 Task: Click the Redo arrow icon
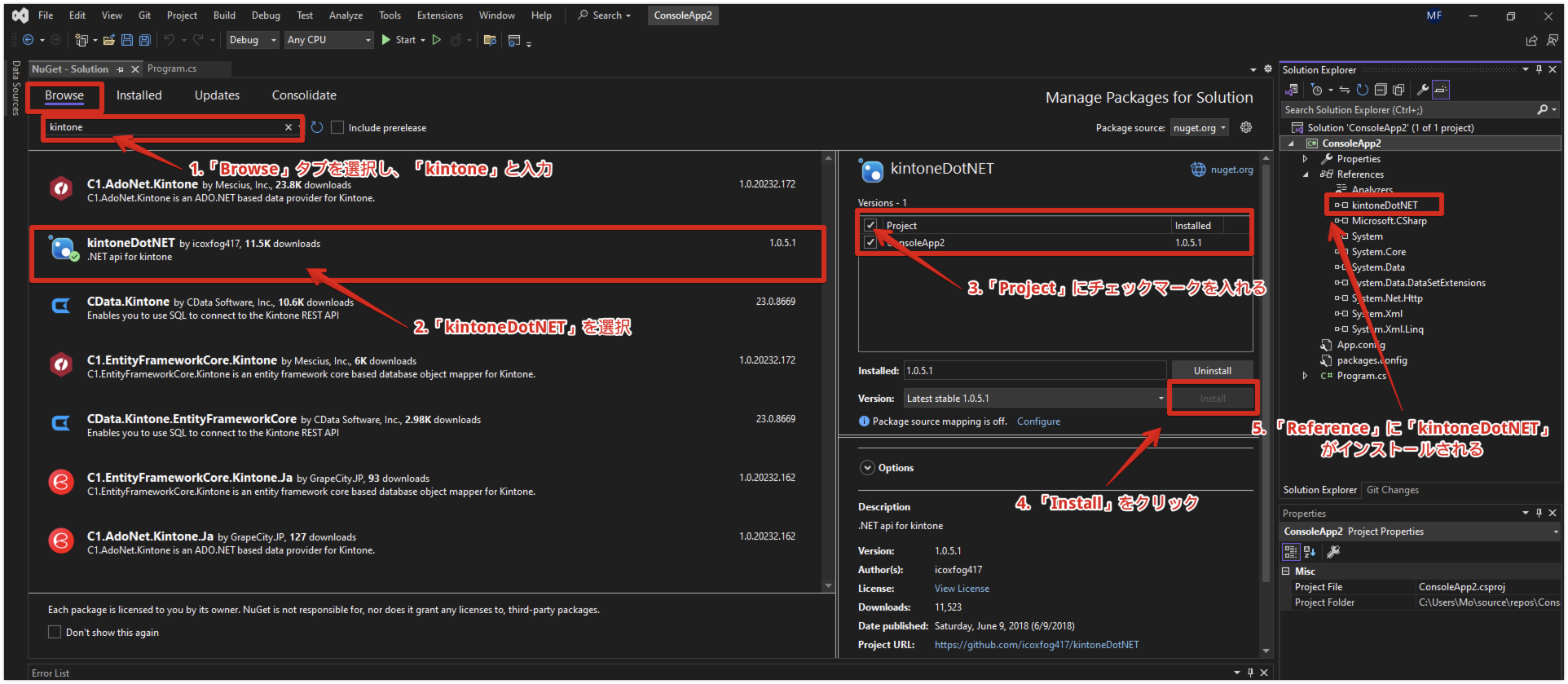click(x=198, y=40)
